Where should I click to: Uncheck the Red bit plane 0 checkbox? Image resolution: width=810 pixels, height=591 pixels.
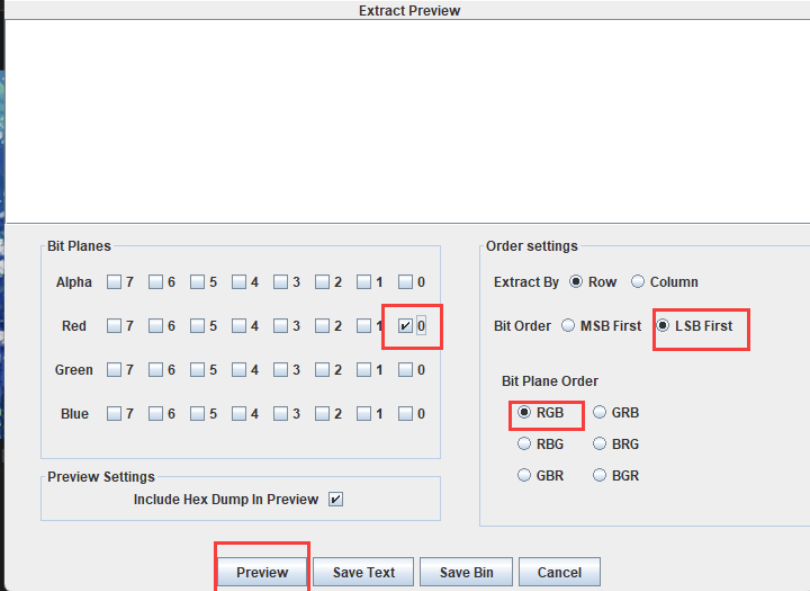tap(405, 326)
